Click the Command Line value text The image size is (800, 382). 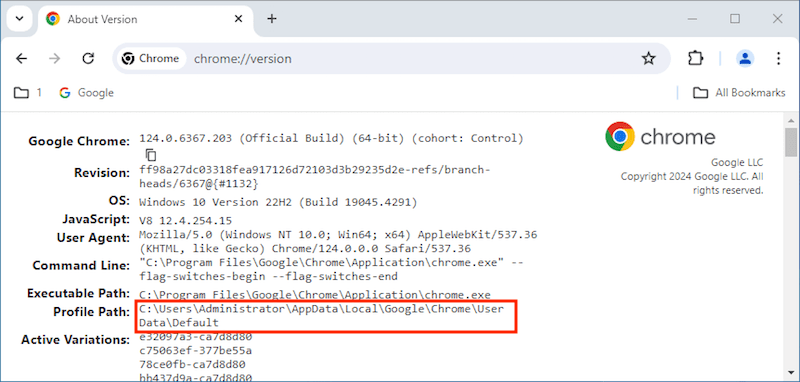click(332, 270)
